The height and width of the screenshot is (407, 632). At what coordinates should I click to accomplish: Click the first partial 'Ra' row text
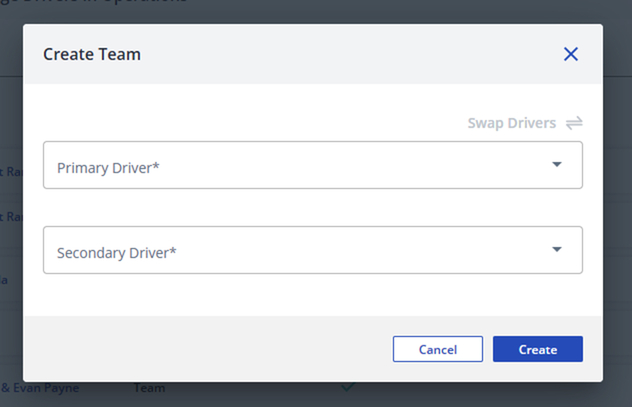point(11,172)
